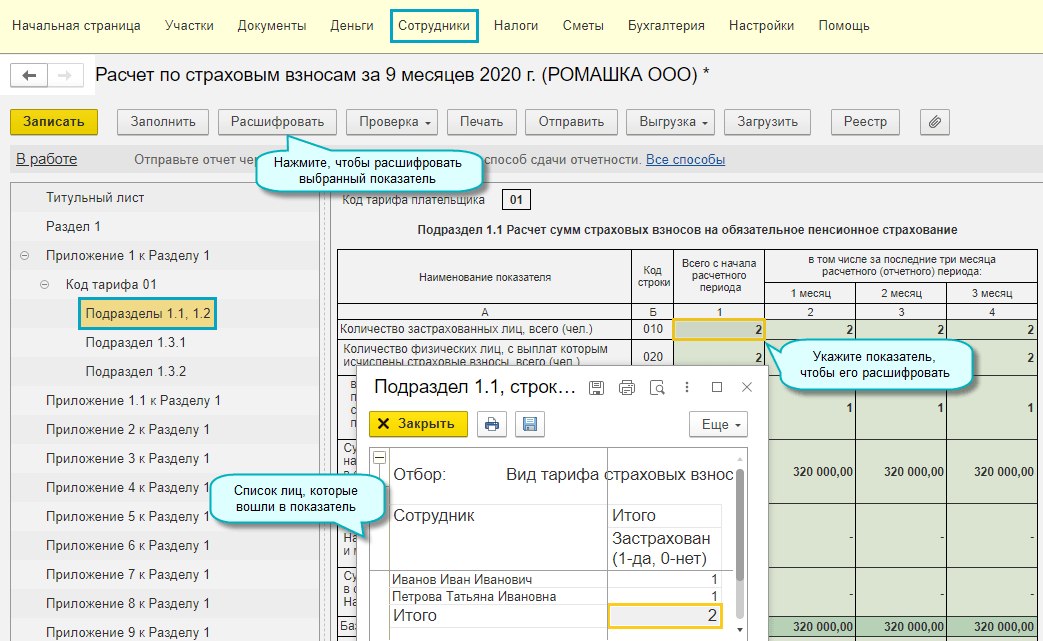Select Раздел 1 in the section tree
The width and height of the screenshot is (1043, 641).
[73, 227]
